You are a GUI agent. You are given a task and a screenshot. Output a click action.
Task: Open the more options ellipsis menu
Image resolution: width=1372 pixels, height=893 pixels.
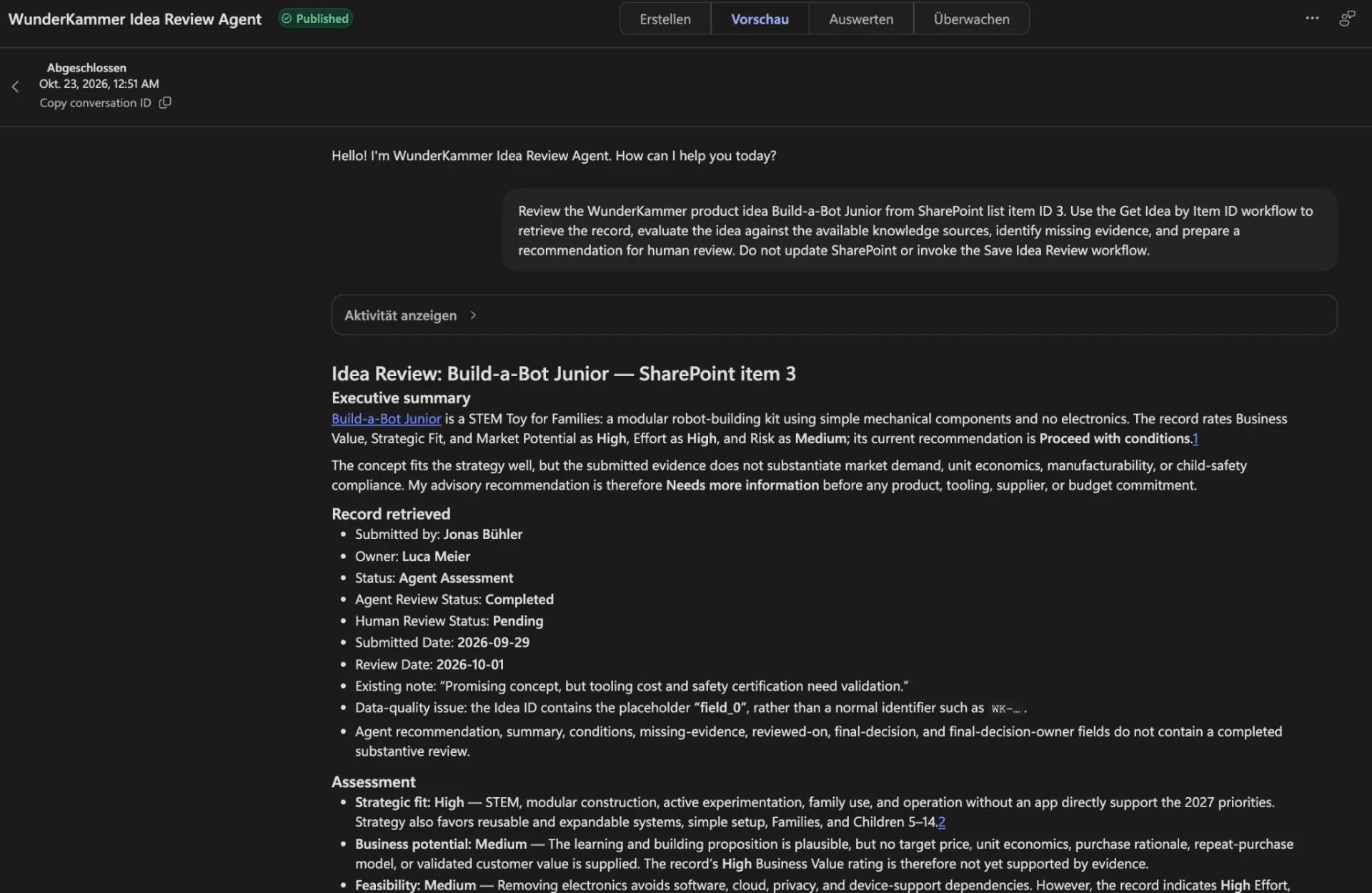point(1312,19)
